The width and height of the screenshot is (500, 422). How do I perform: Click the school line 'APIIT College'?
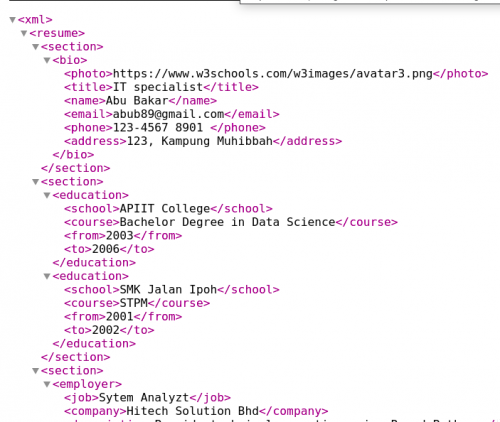pos(168,209)
